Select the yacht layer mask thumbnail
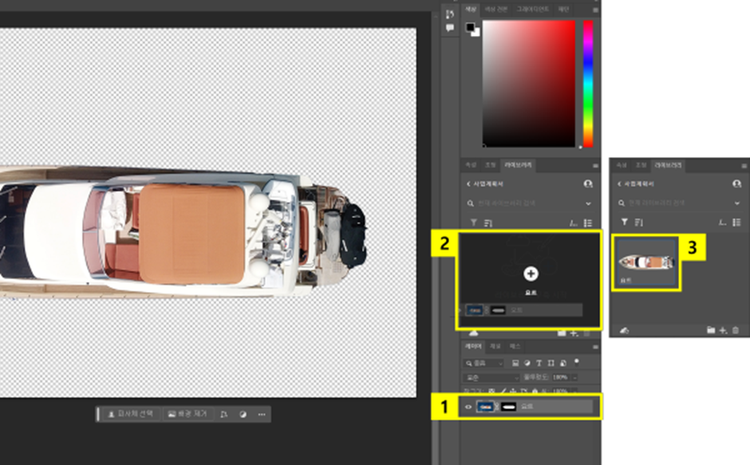This screenshot has height=465, width=750. [x=508, y=407]
